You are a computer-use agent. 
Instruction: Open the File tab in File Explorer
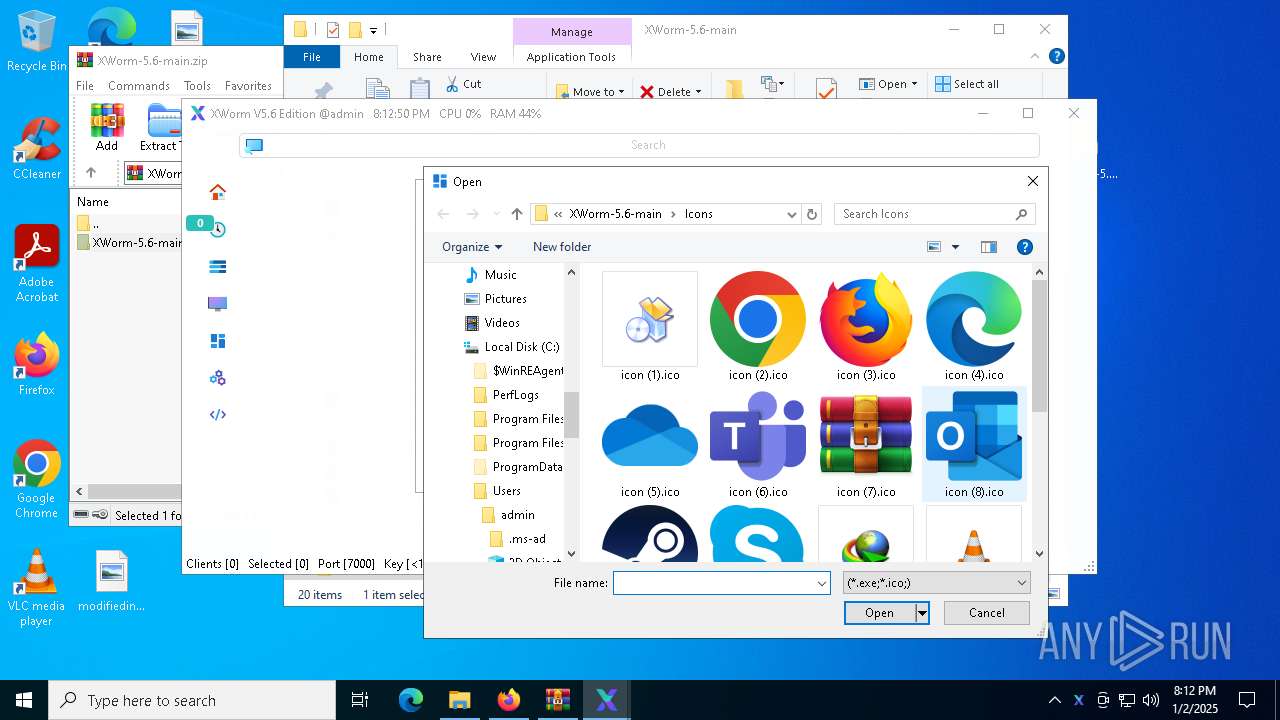point(312,57)
